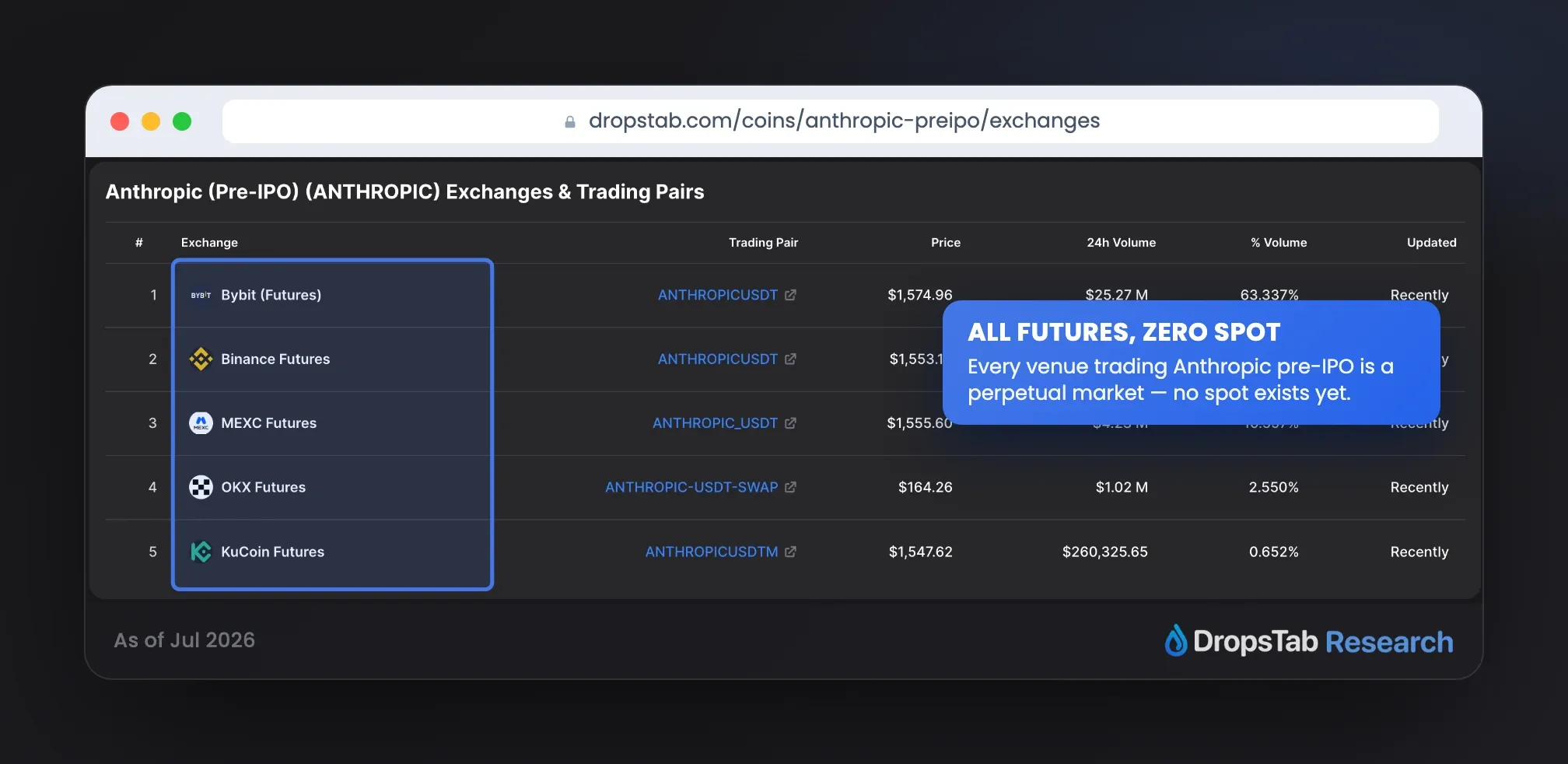Click the green maximize window button
Screen dimensions: 1568x764
(182, 121)
